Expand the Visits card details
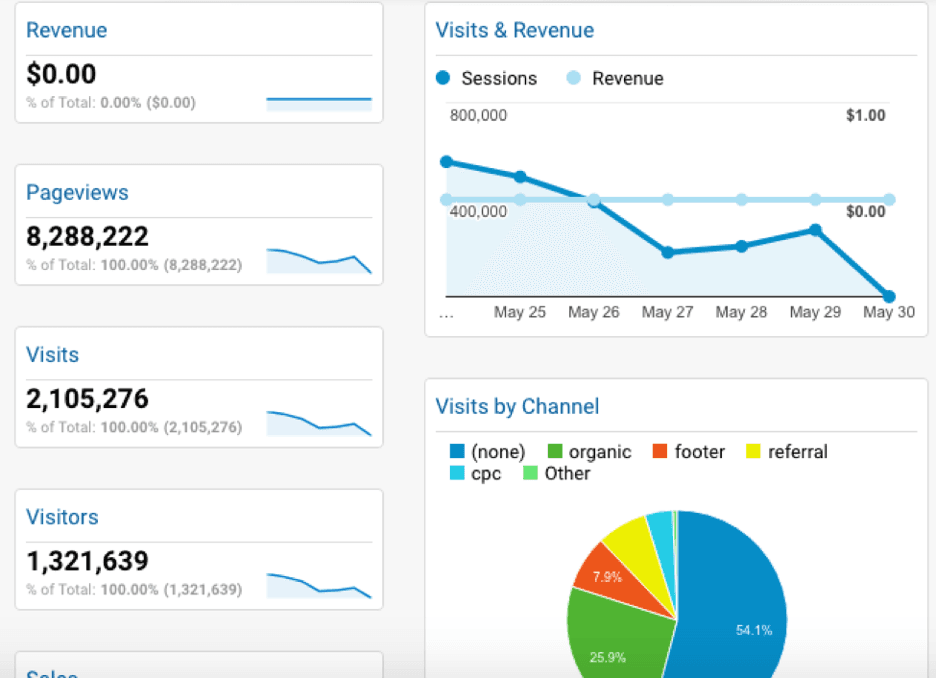Screen dimensions: 936x678 click(52, 355)
